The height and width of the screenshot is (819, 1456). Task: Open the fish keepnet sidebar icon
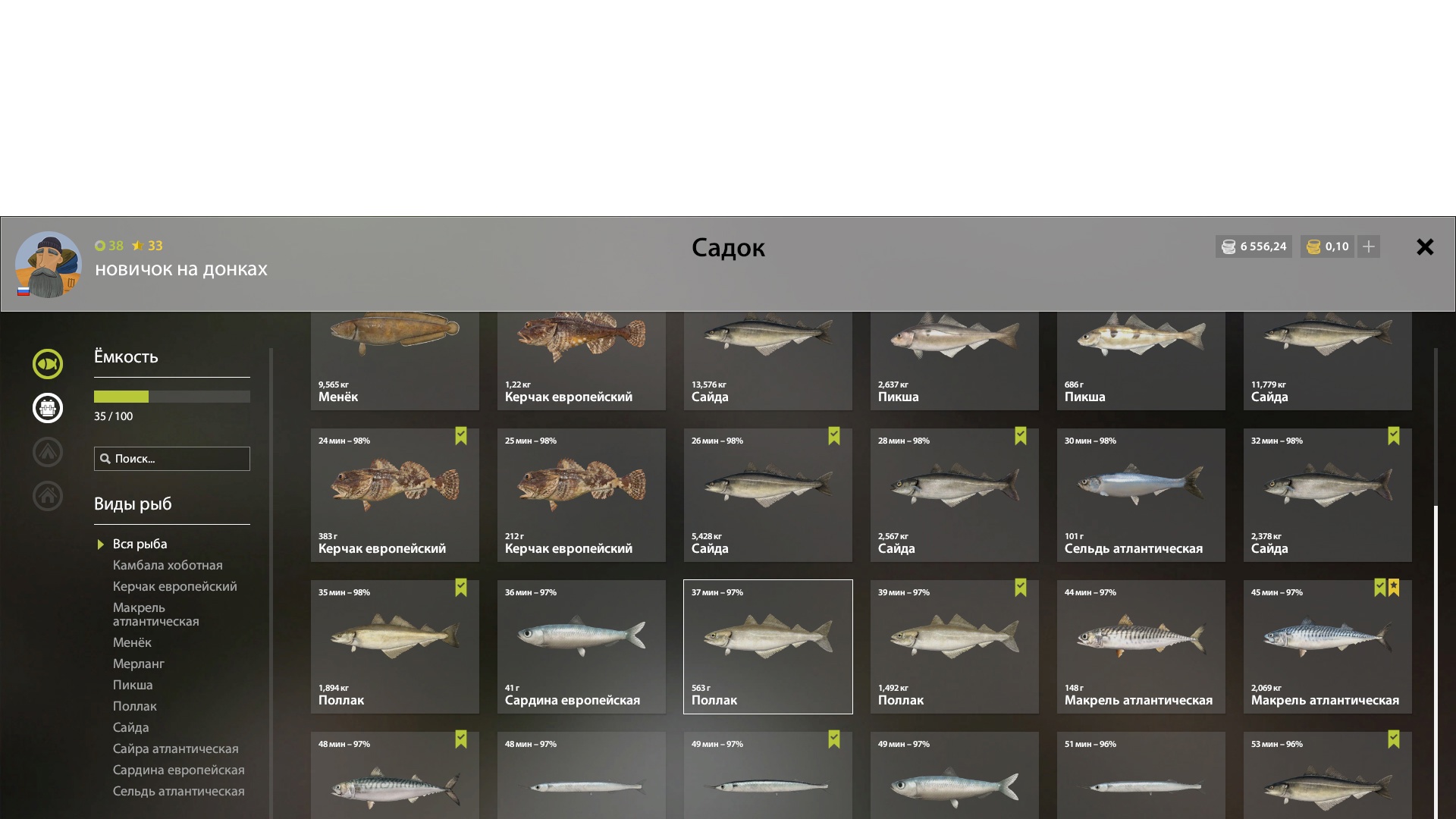[x=48, y=364]
